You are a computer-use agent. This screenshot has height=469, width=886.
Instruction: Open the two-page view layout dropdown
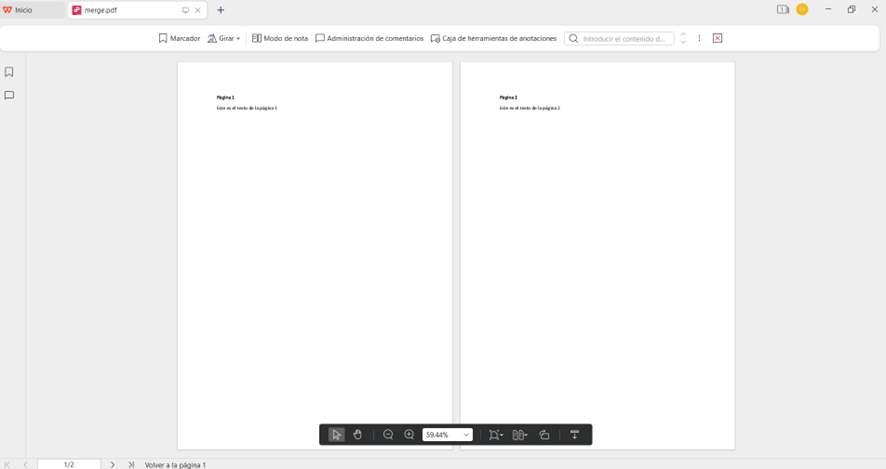pos(520,435)
